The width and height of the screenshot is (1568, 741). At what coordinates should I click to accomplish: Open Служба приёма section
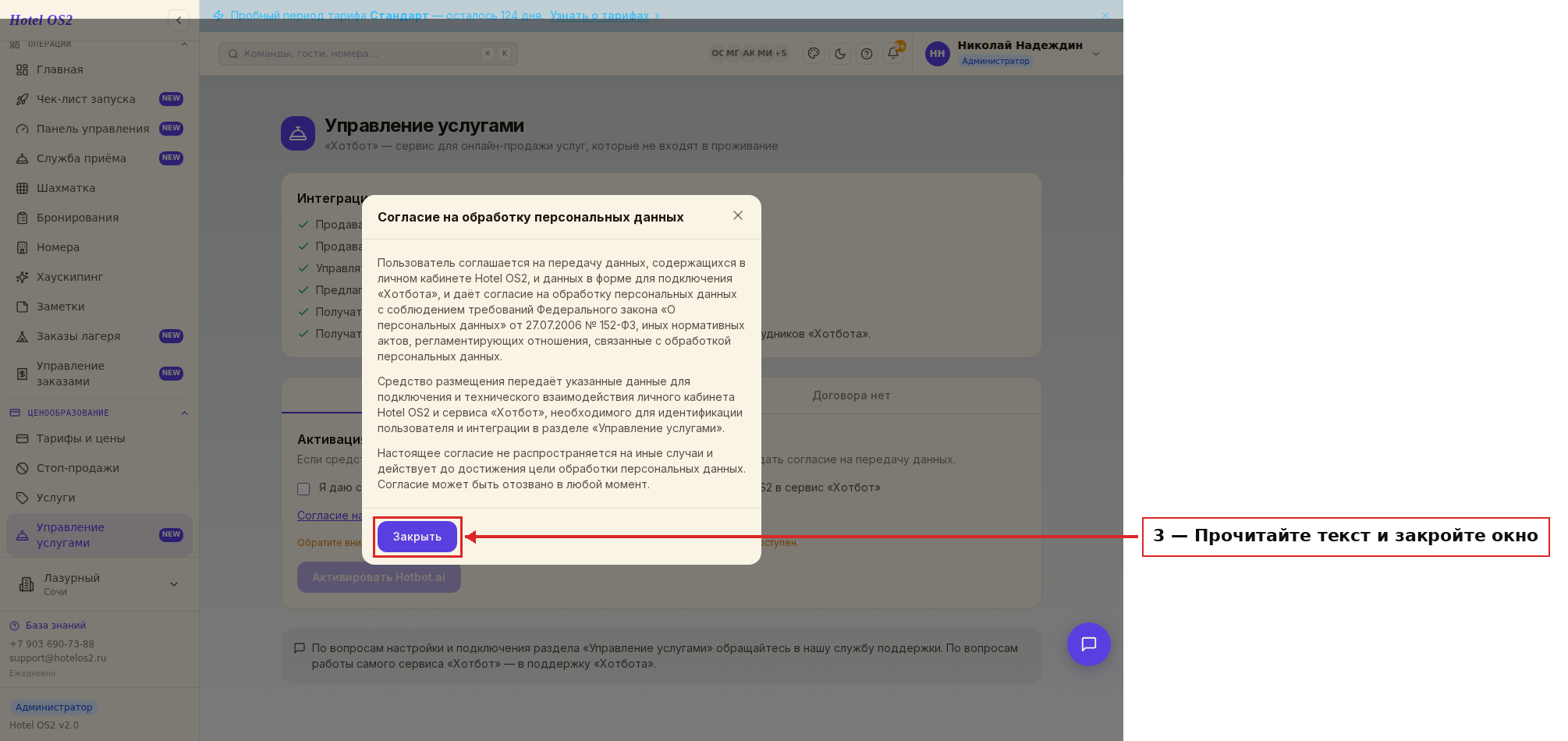[x=100, y=158]
